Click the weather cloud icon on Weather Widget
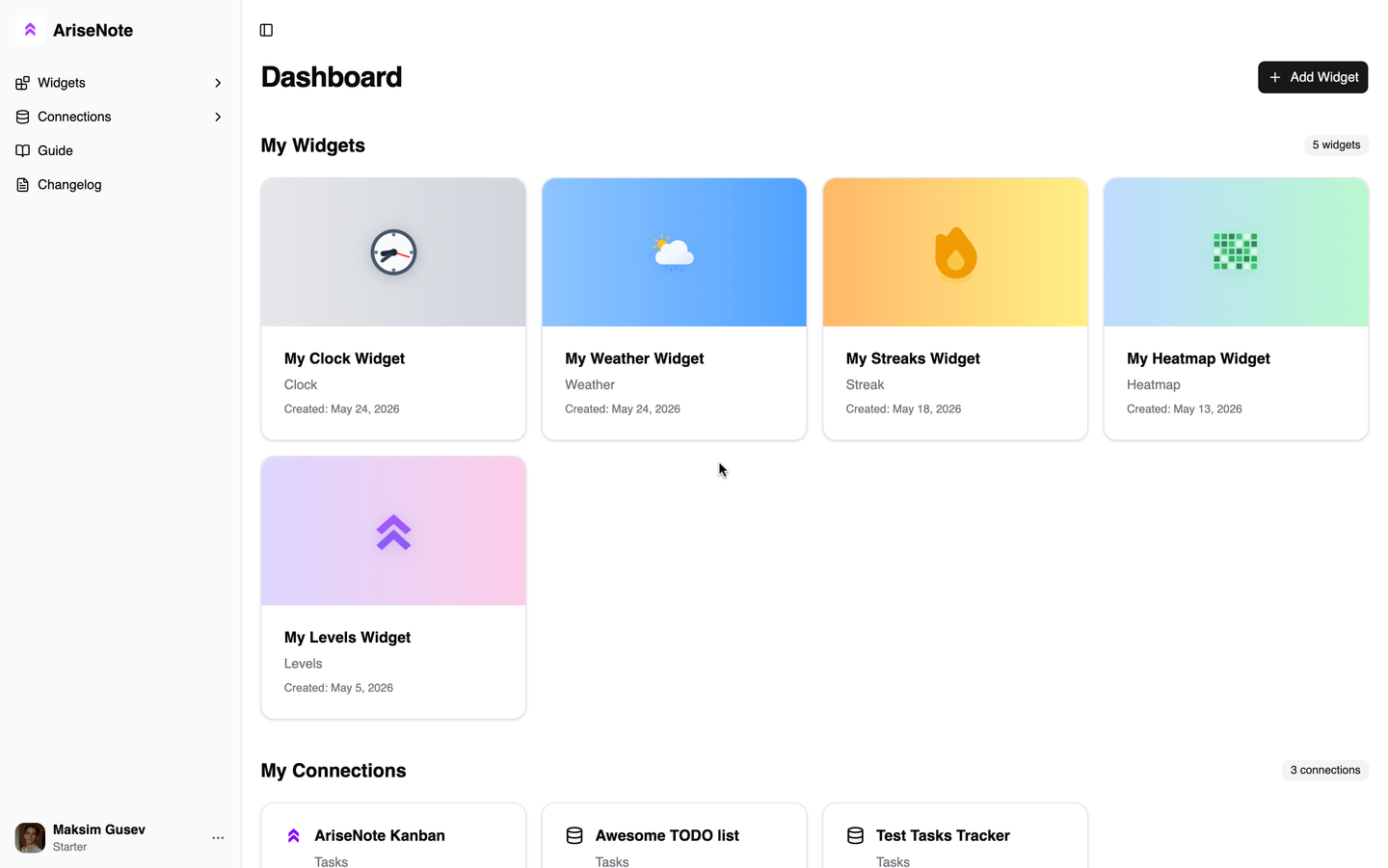 pos(673,252)
